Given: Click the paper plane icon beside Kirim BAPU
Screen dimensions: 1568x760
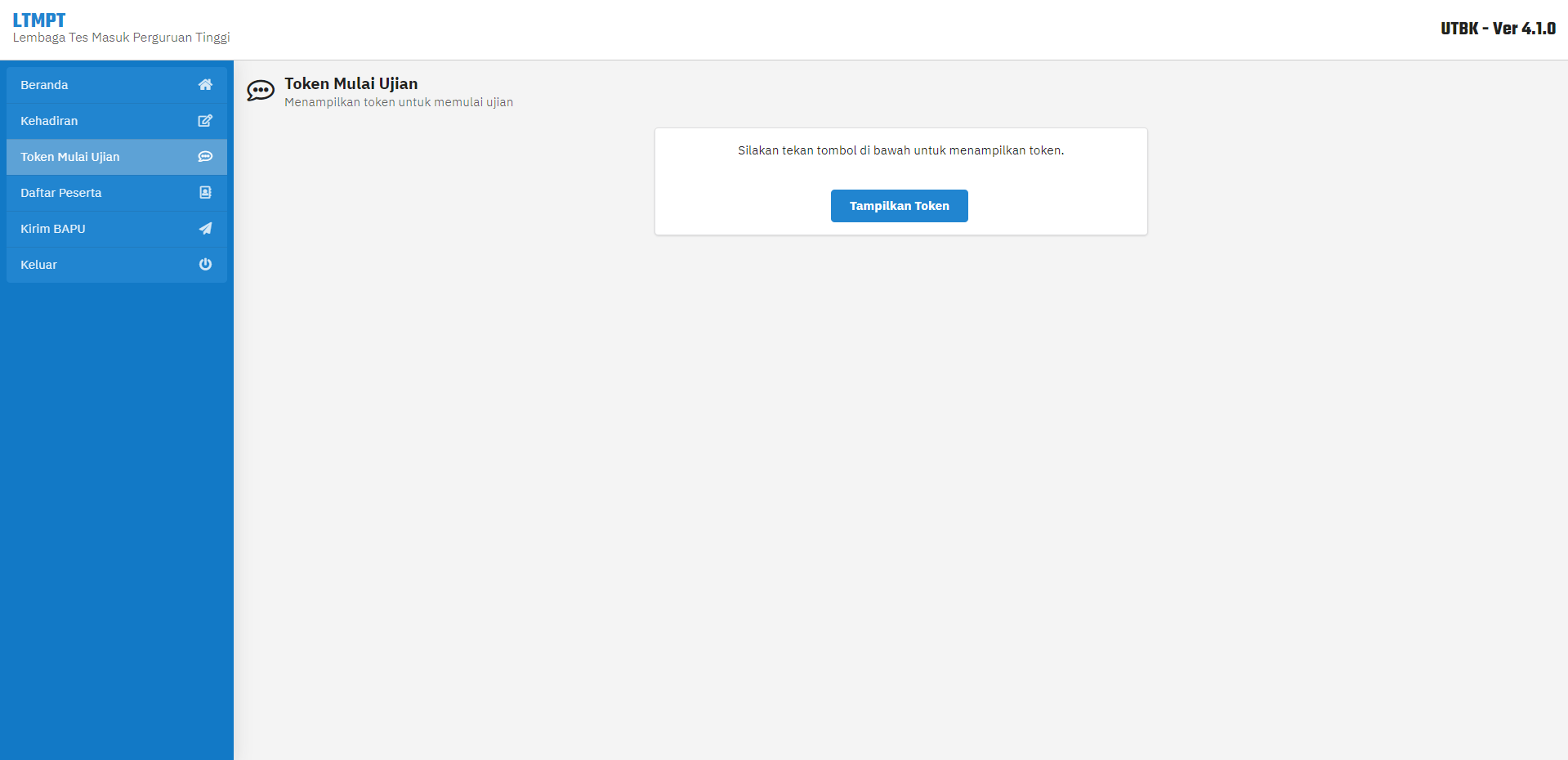Looking at the screenshot, I should pyautogui.click(x=205, y=229).
